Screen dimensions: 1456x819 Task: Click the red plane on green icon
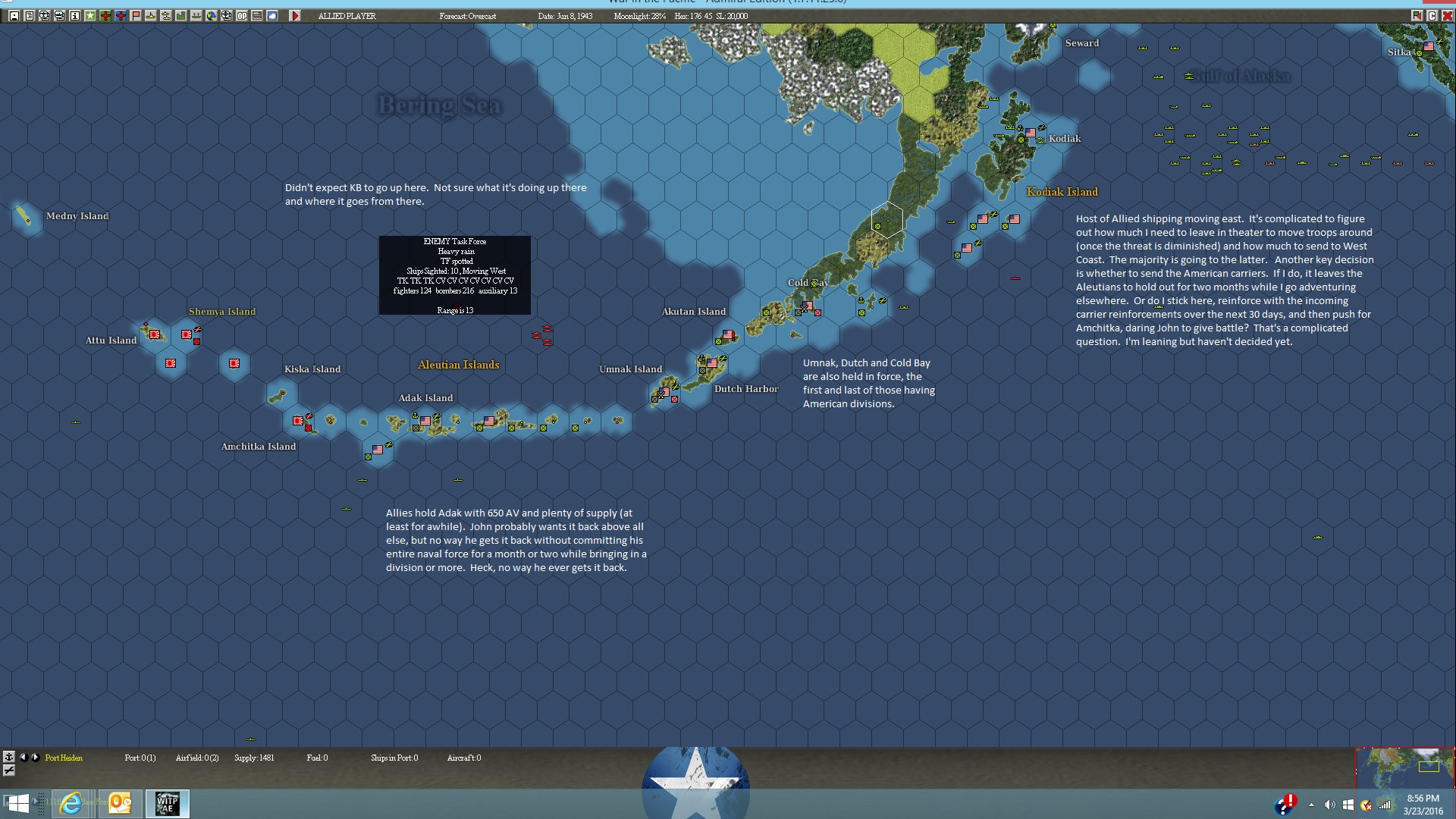(x=105, y=15)
